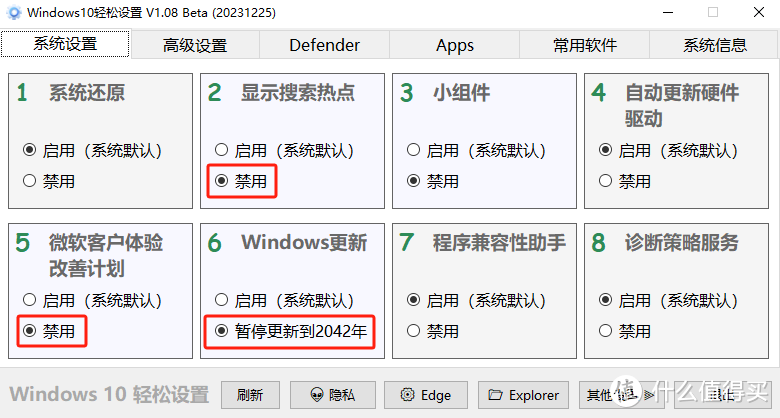Open the 系统信息 tab
Screen dimensions: 780x418
pos(714,45)
